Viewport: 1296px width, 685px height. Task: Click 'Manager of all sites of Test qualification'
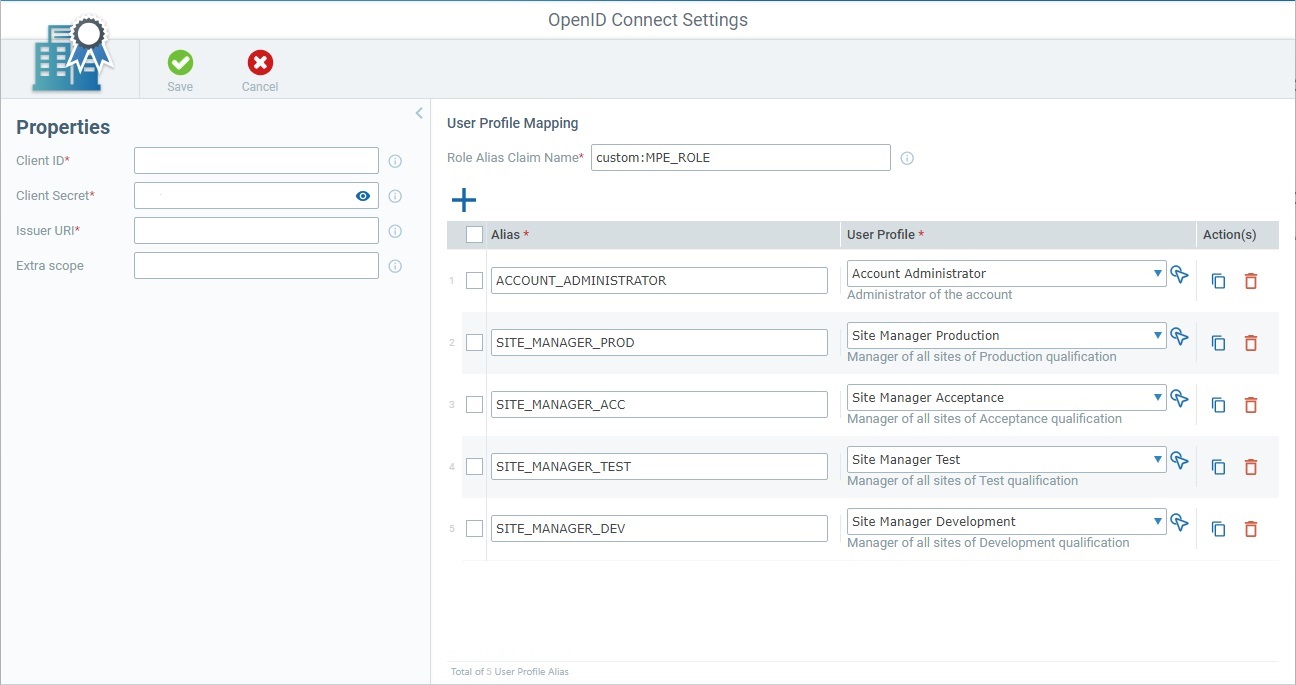point(962,481)
